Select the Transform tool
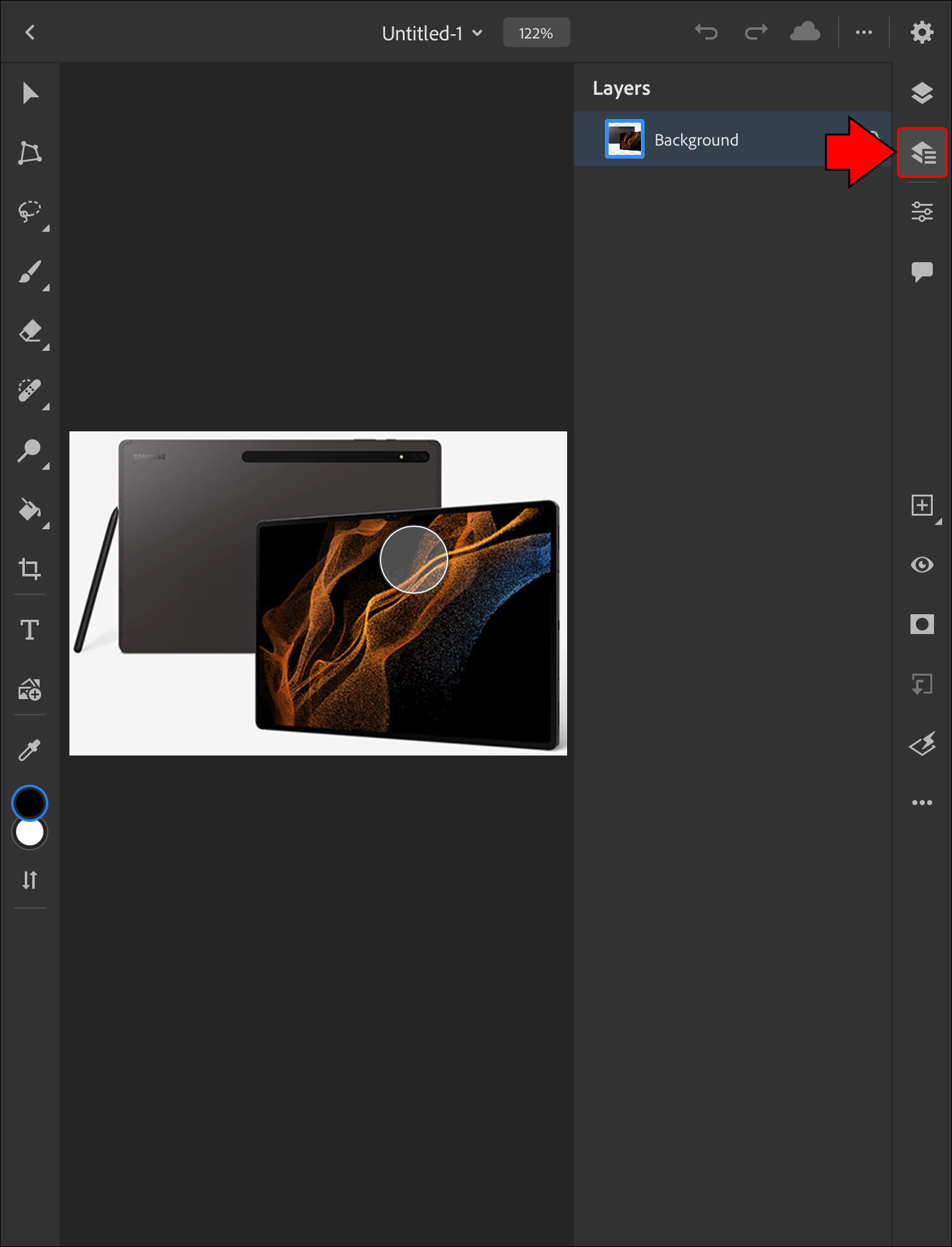 click(x=30, y=153)
